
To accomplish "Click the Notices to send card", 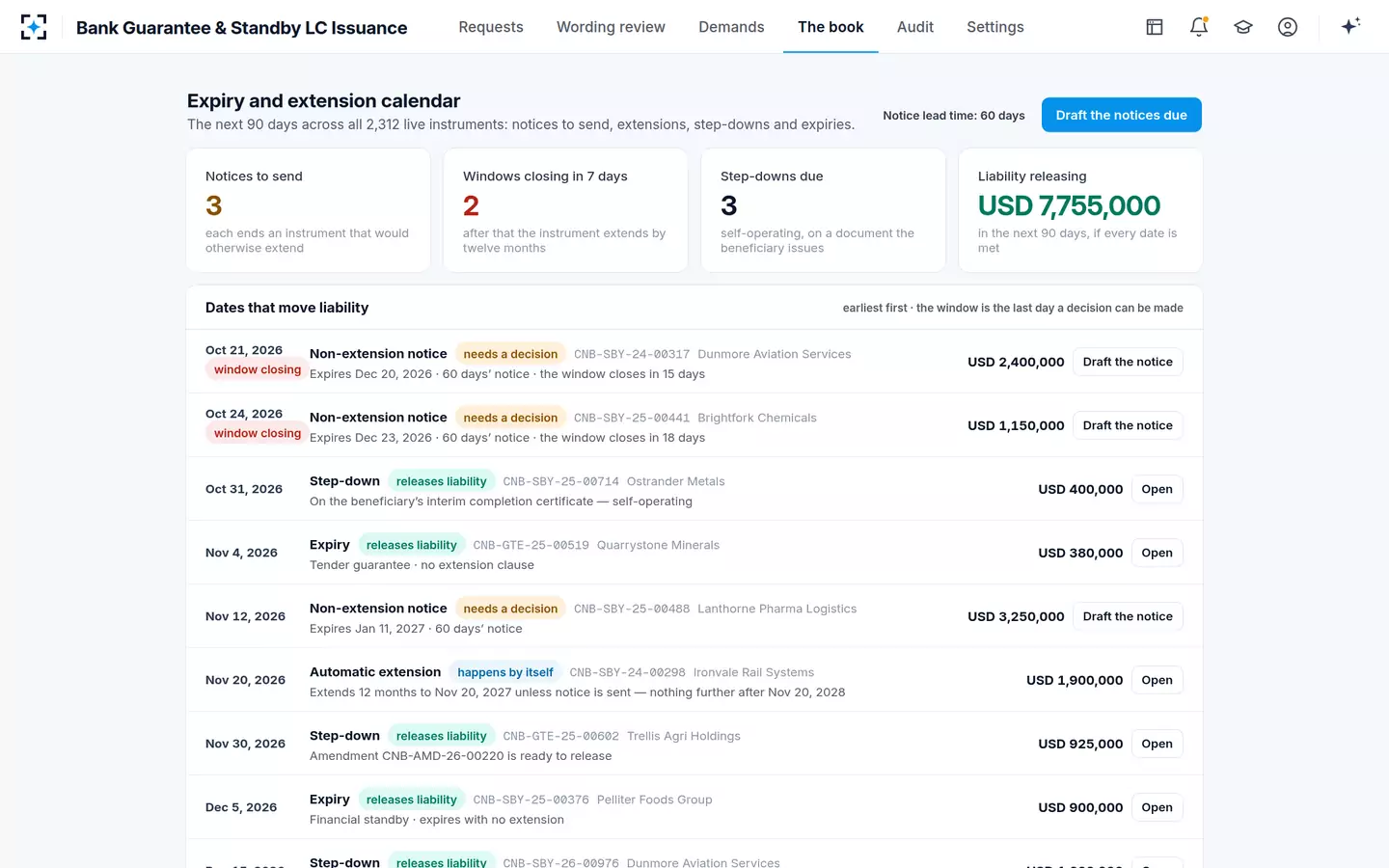I will click(309, 210).
